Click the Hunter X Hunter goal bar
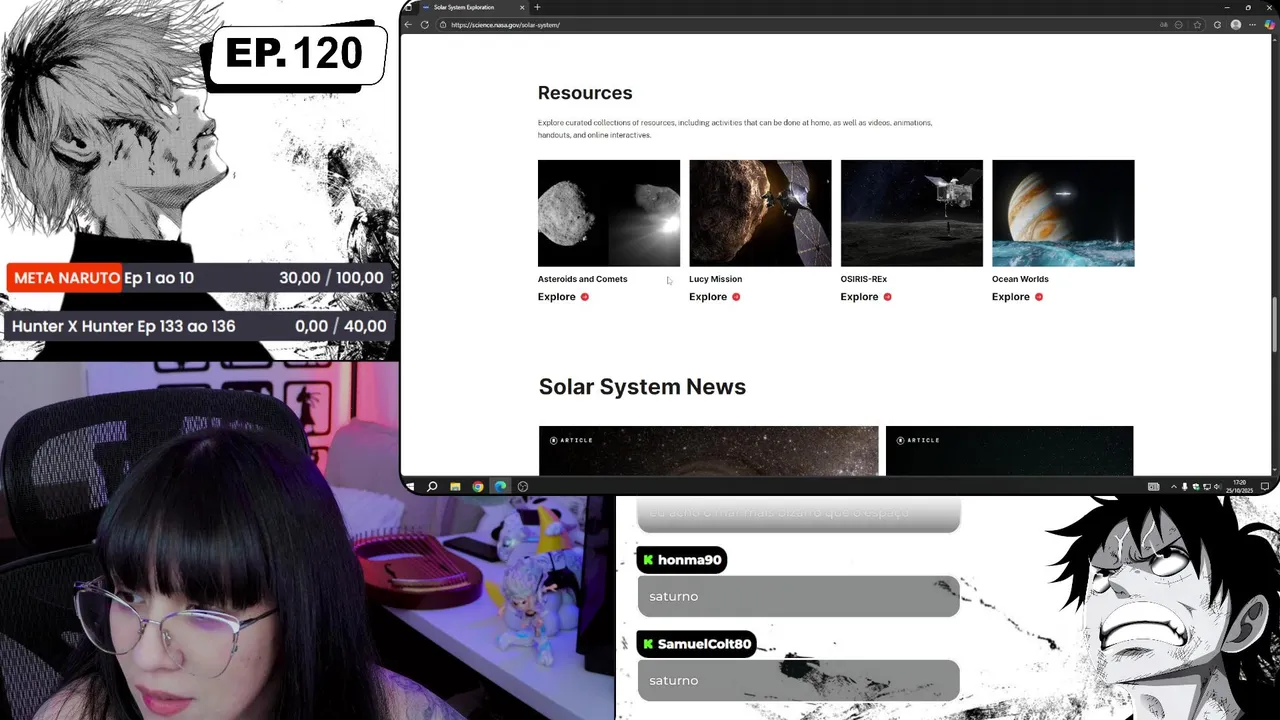This screenshot has height=720, width=1280. (x=198, y=326)
